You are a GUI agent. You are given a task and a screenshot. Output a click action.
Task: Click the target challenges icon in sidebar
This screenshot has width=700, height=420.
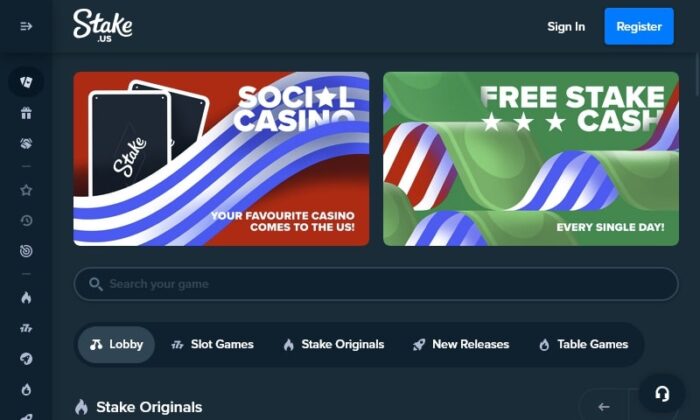pyautogui.click(x=26, y=251)
